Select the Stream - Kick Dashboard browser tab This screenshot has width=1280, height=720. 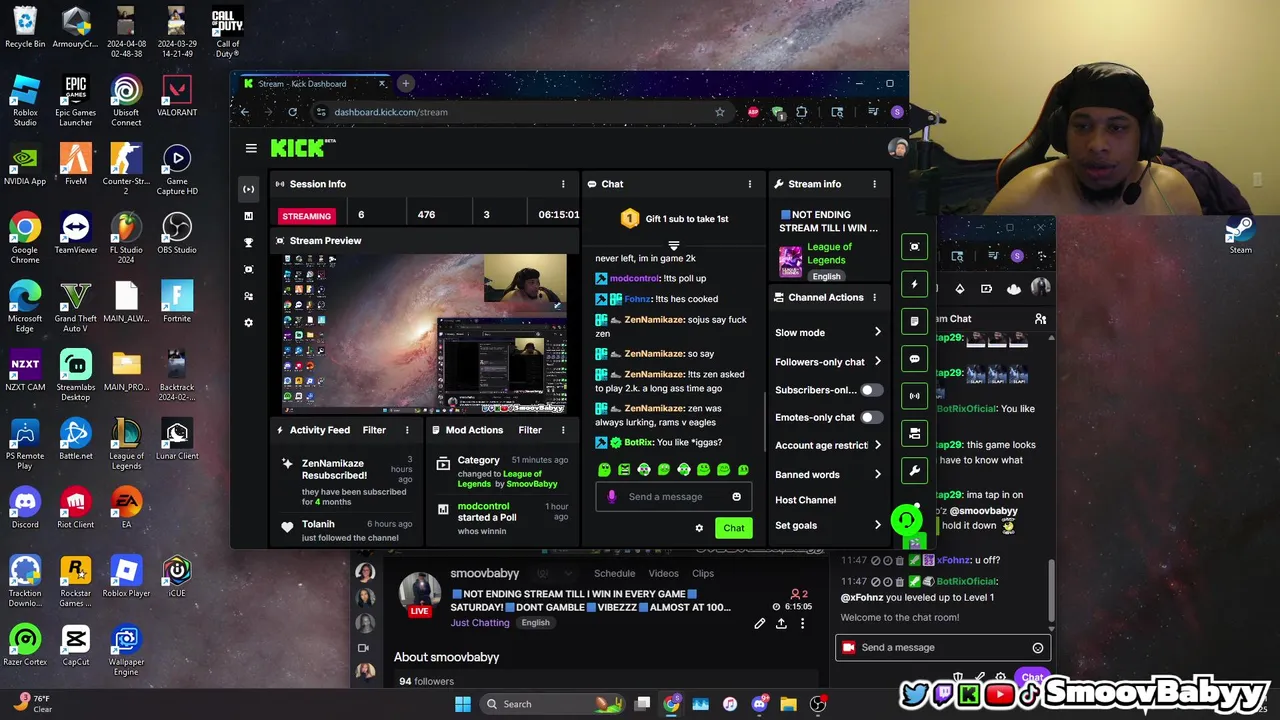click(x=313, y=84)
